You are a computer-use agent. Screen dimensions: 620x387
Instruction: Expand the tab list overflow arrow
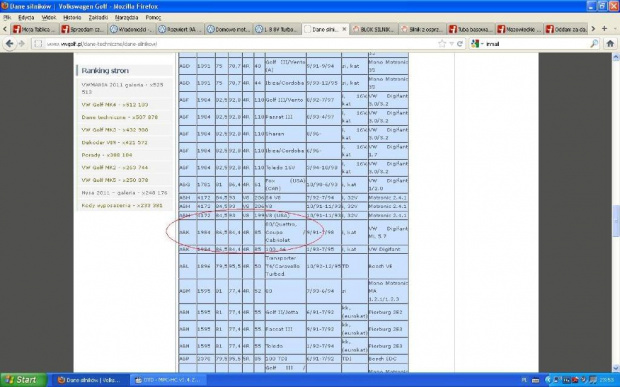pos(593,29)
